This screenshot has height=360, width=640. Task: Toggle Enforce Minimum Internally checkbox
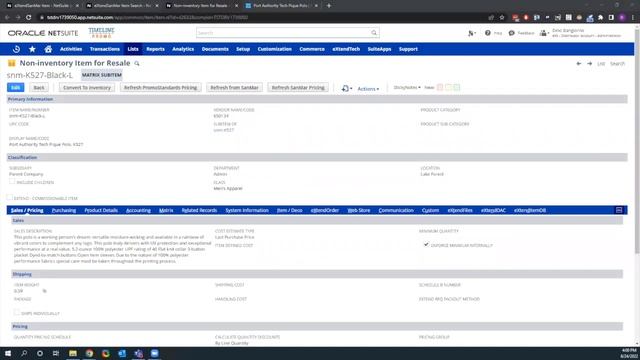point(426,244)
